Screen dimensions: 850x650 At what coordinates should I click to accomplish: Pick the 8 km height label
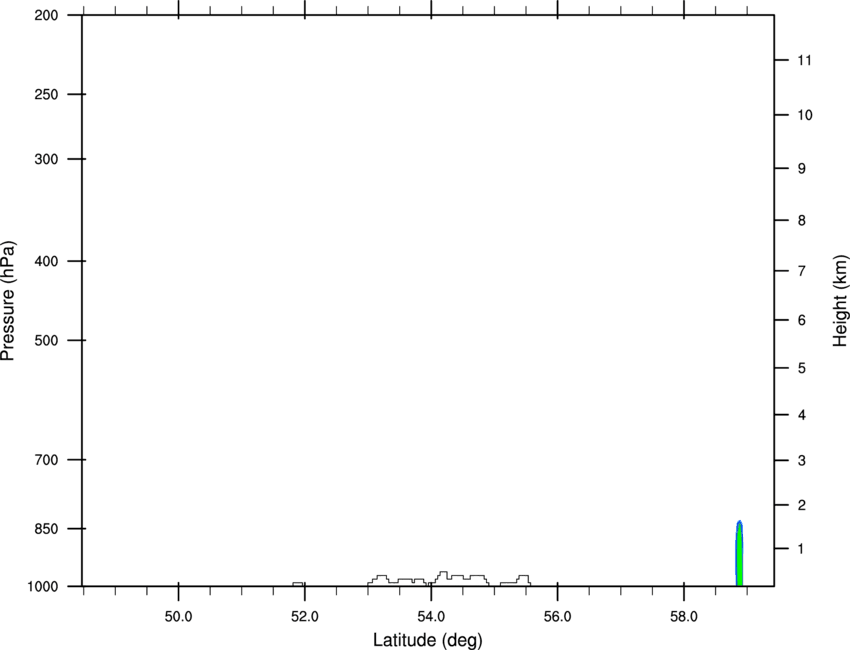tap(802, 221)
